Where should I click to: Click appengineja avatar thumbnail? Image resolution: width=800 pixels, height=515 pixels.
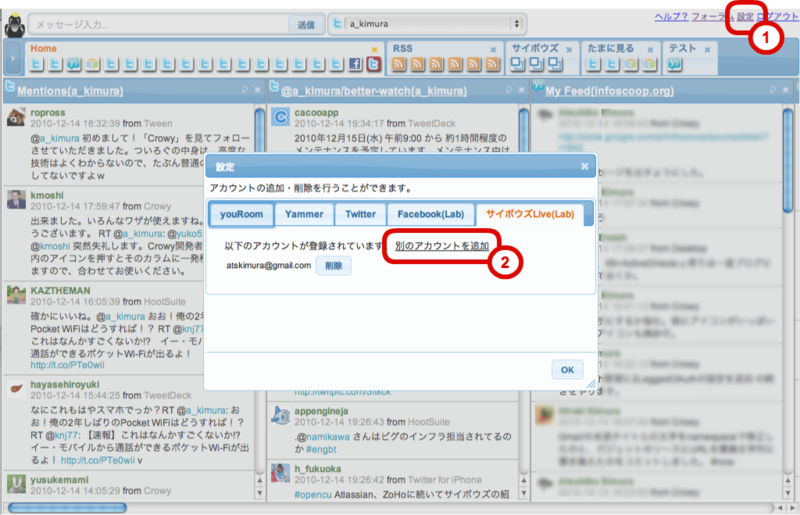[x=280, y=416]
